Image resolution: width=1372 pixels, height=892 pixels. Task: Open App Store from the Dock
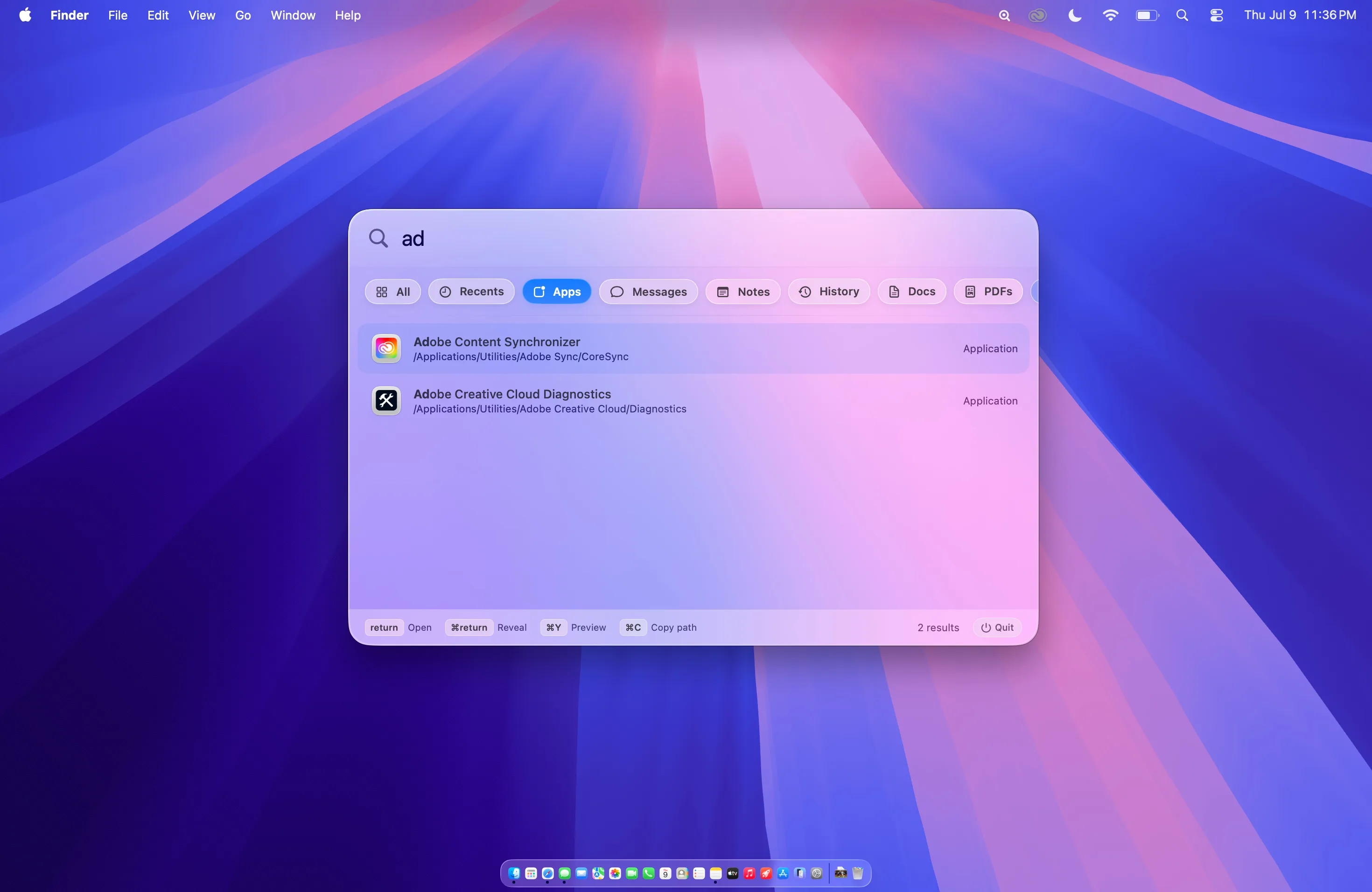[783, 873]
